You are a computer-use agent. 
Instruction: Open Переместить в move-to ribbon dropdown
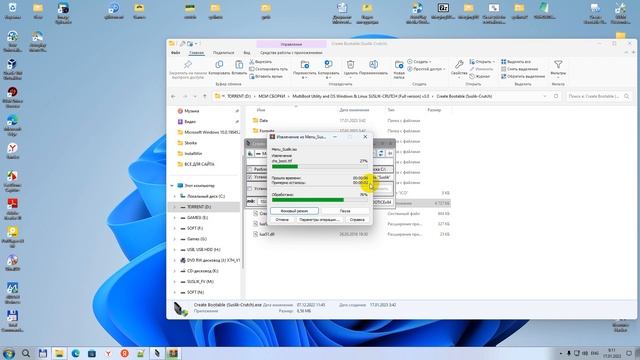304,68
